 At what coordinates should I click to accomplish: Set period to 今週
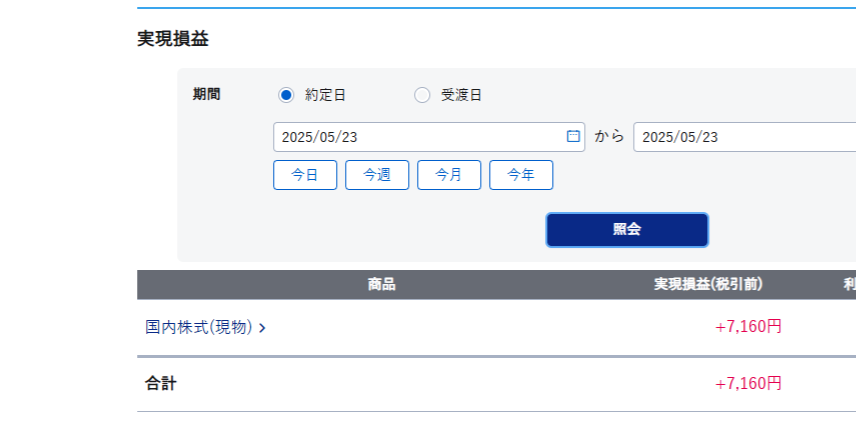point(377,175)
